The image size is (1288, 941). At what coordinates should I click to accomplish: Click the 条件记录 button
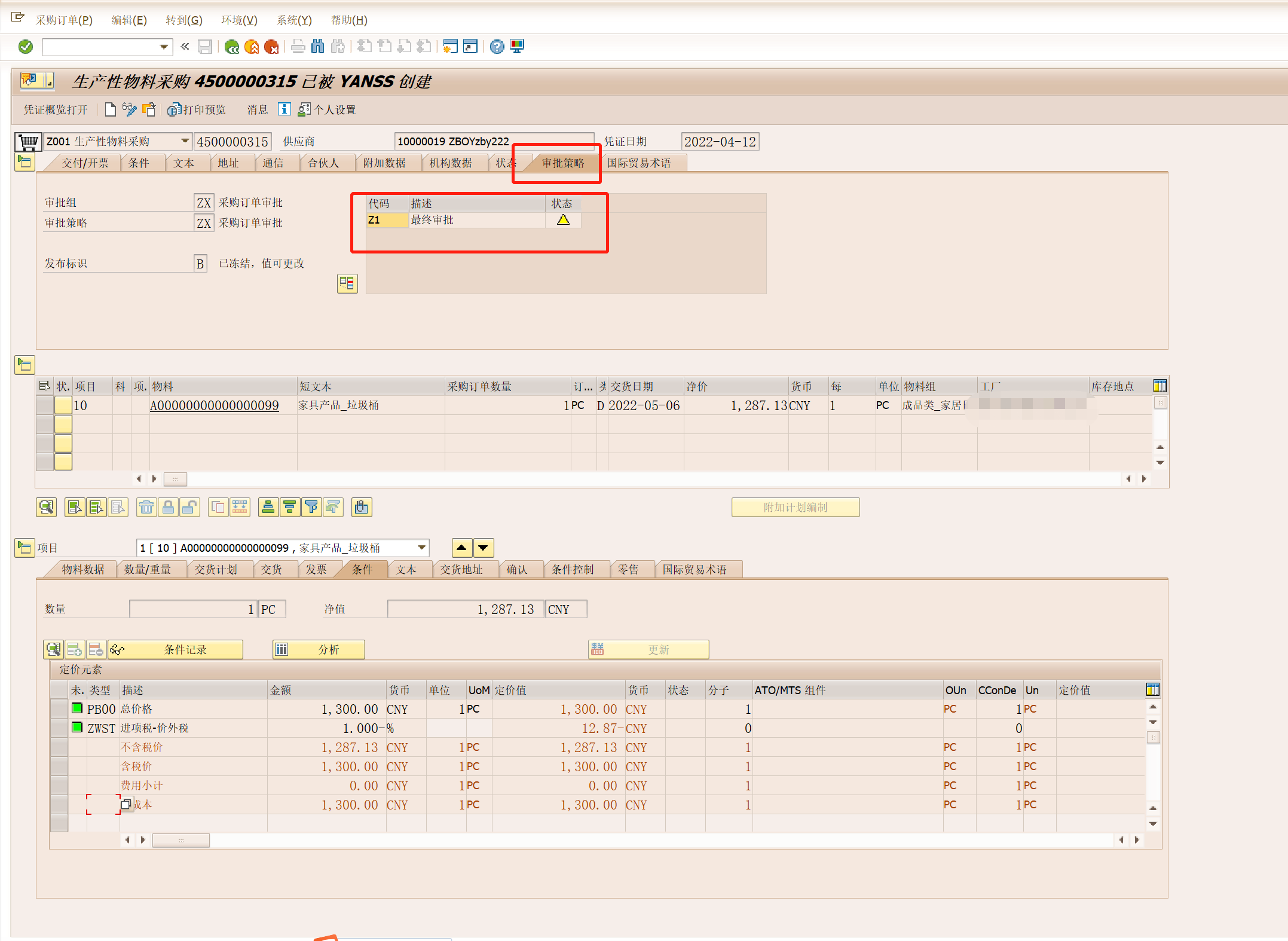tap(175, 649)
